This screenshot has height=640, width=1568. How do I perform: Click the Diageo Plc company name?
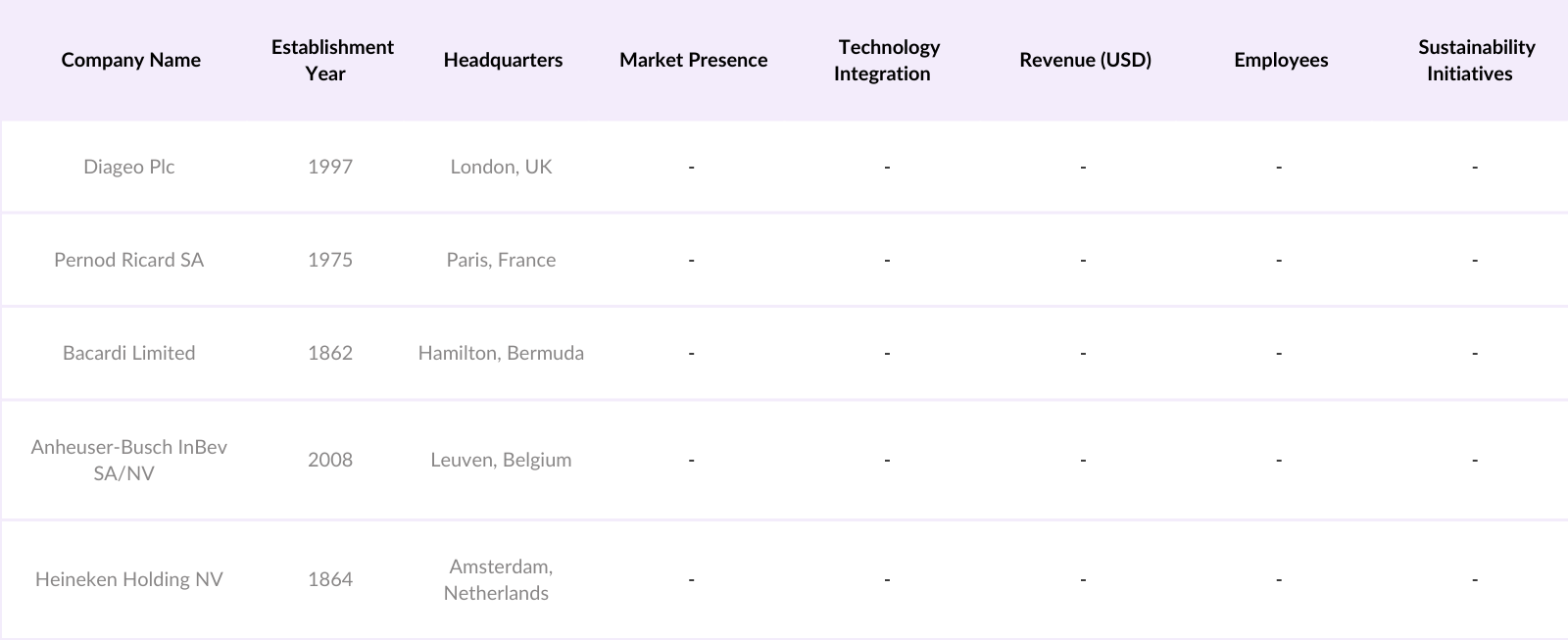point(128,167)
